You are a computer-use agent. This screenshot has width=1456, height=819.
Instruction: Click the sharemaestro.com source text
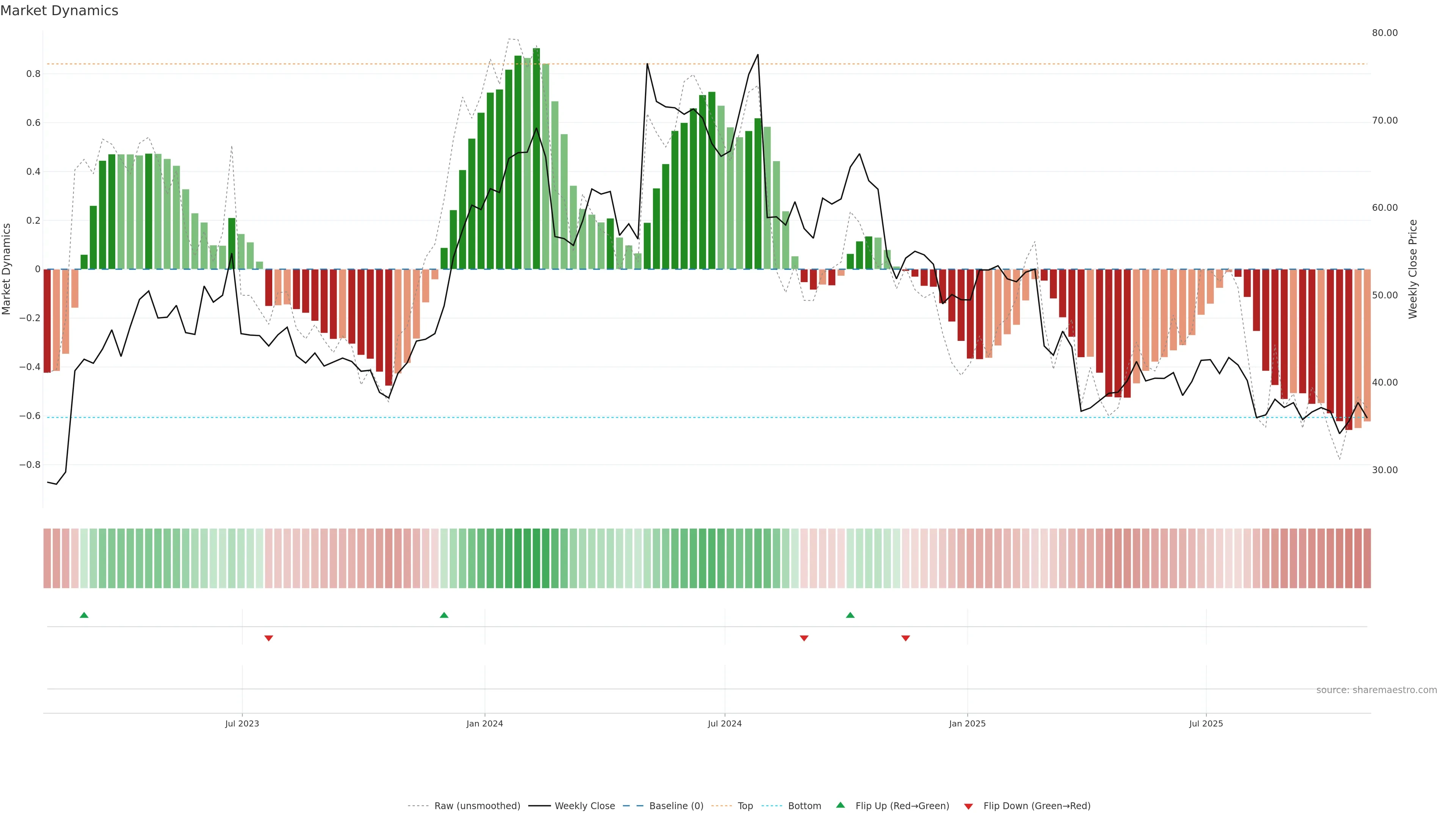[x=1376, y=690]
